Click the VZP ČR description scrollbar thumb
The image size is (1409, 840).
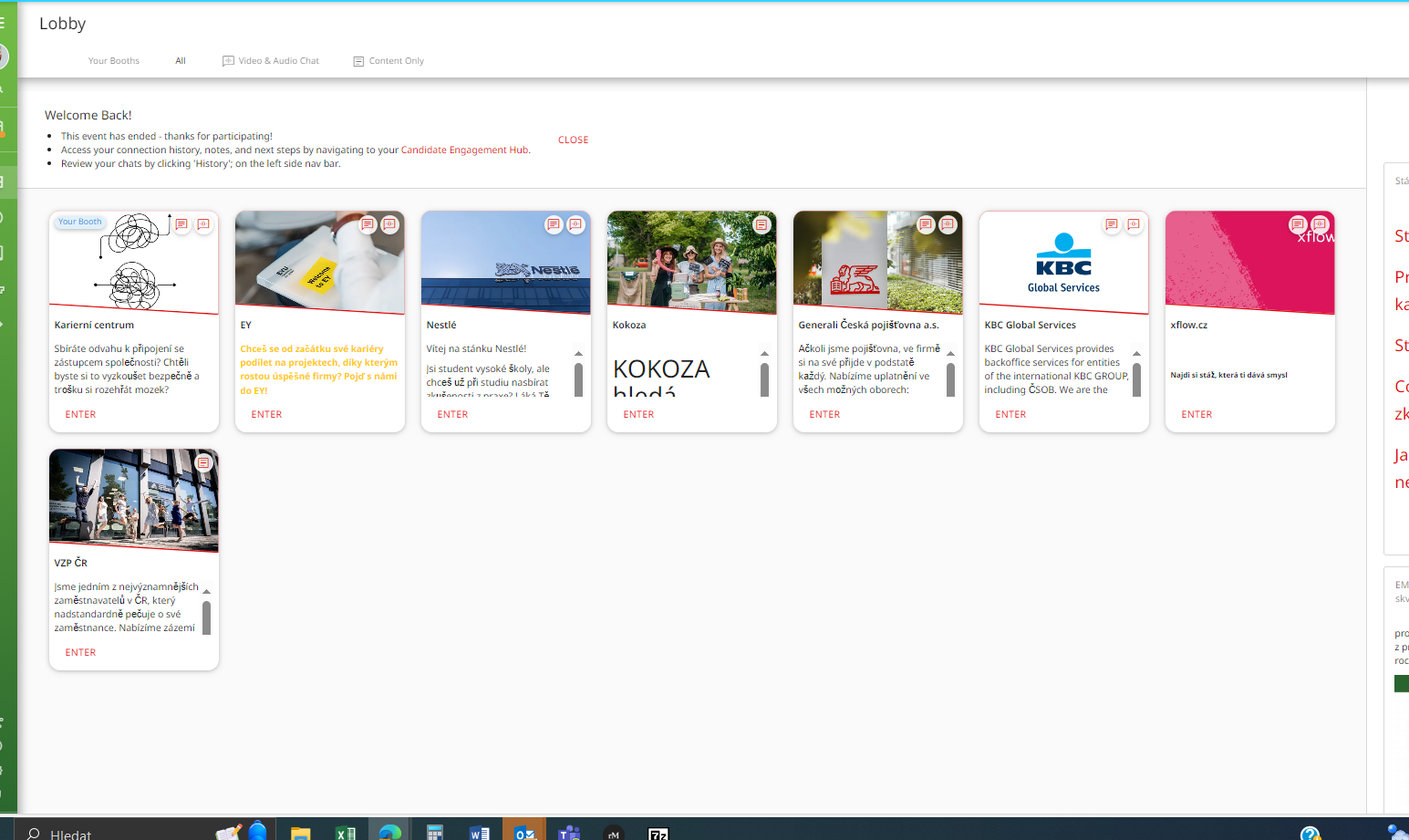tap(206, 617)
